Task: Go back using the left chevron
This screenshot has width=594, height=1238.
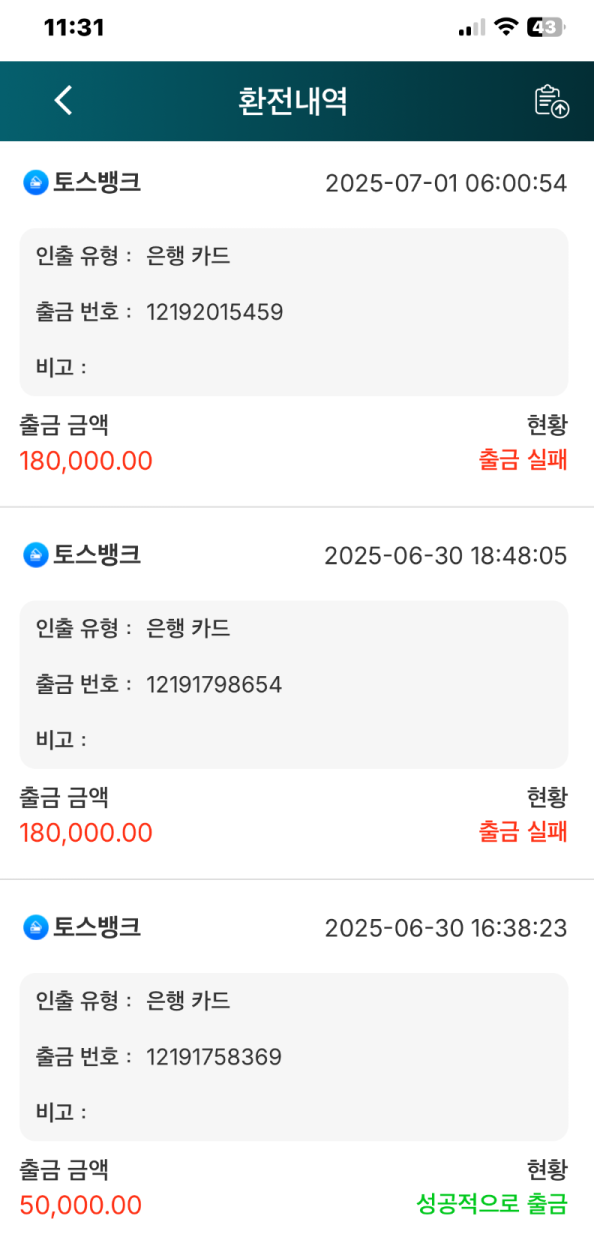Action: 63,100
